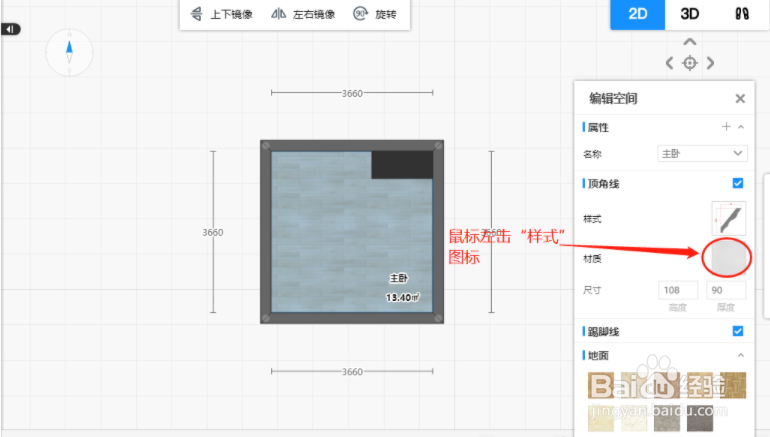The width and height of the screenshot is (770, 437).
Task: Pan view left with the left chevron
Action: point(669,63)
